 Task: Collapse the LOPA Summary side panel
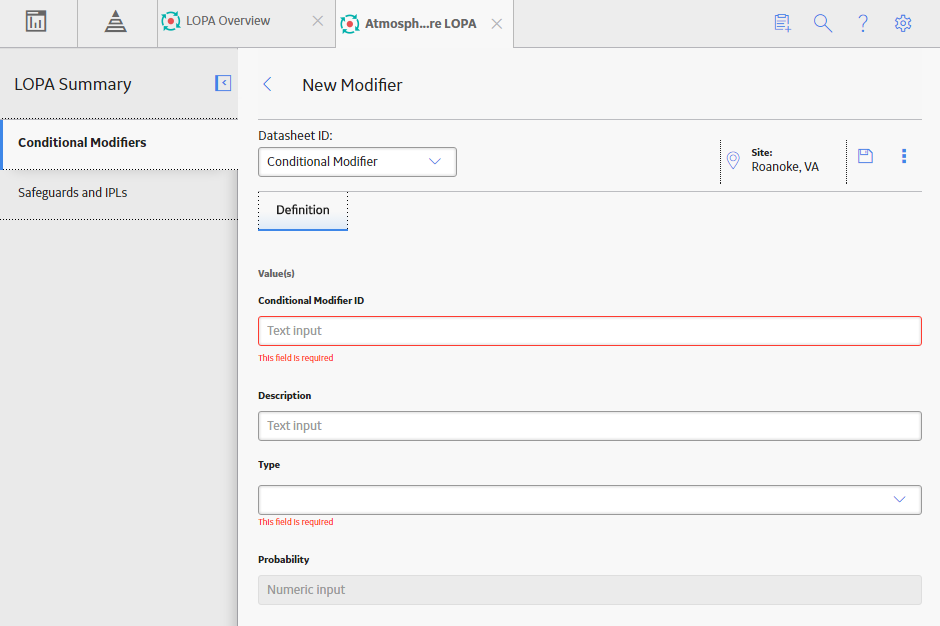pyautogui.click(x=223, y=83)
